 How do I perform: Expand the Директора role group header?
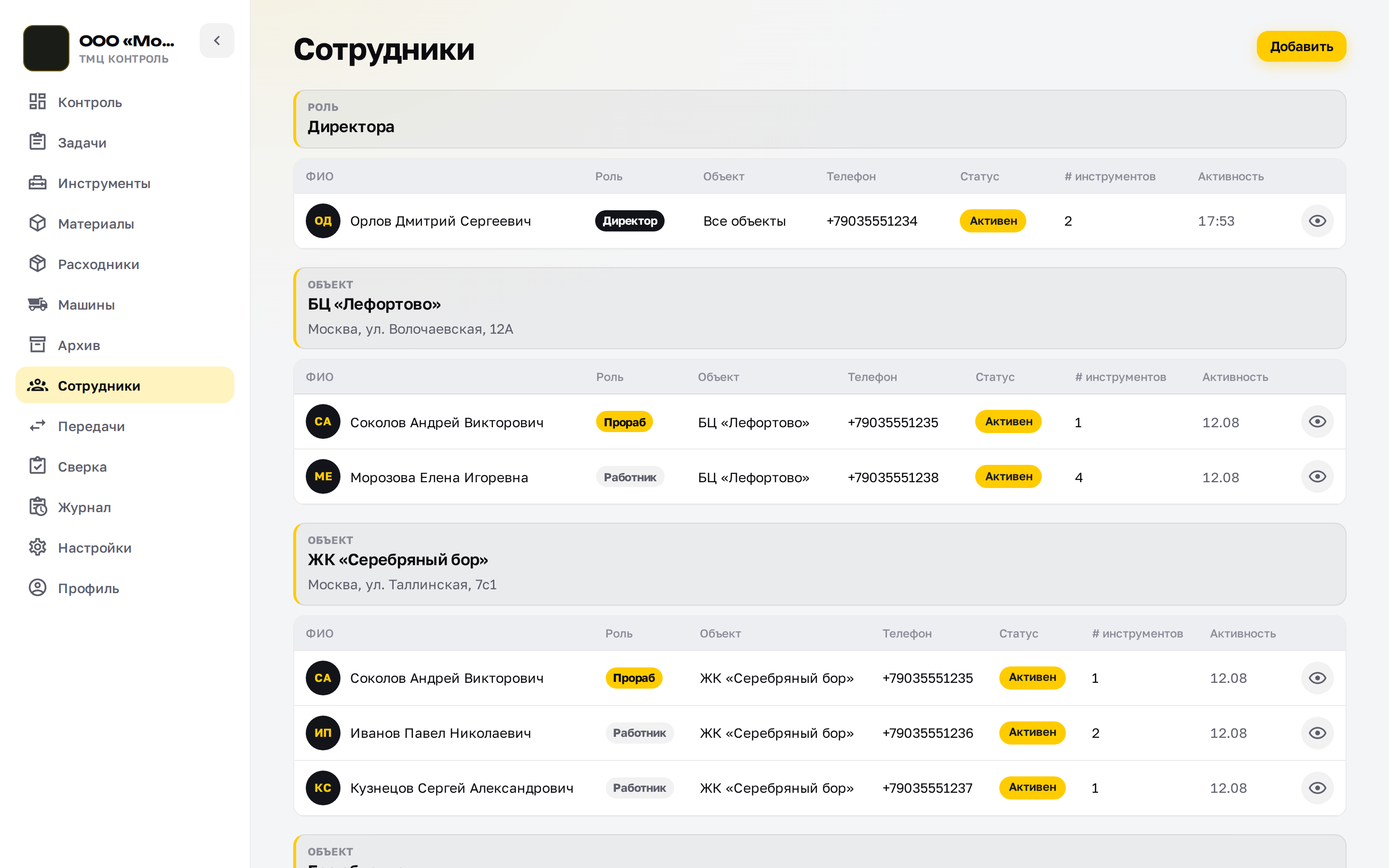click(819, 120)
